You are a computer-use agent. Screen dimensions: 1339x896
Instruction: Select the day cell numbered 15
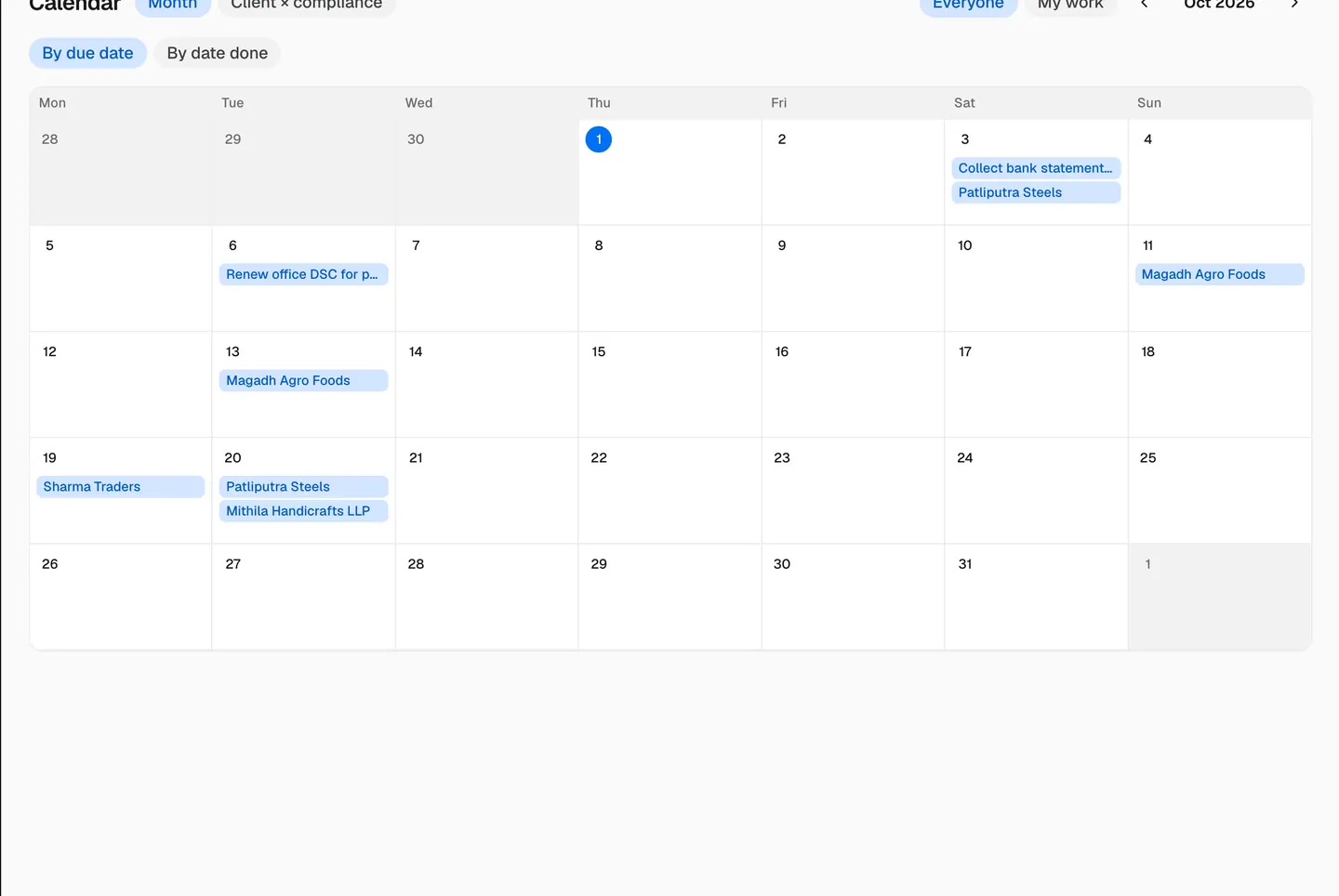point(669,385)
